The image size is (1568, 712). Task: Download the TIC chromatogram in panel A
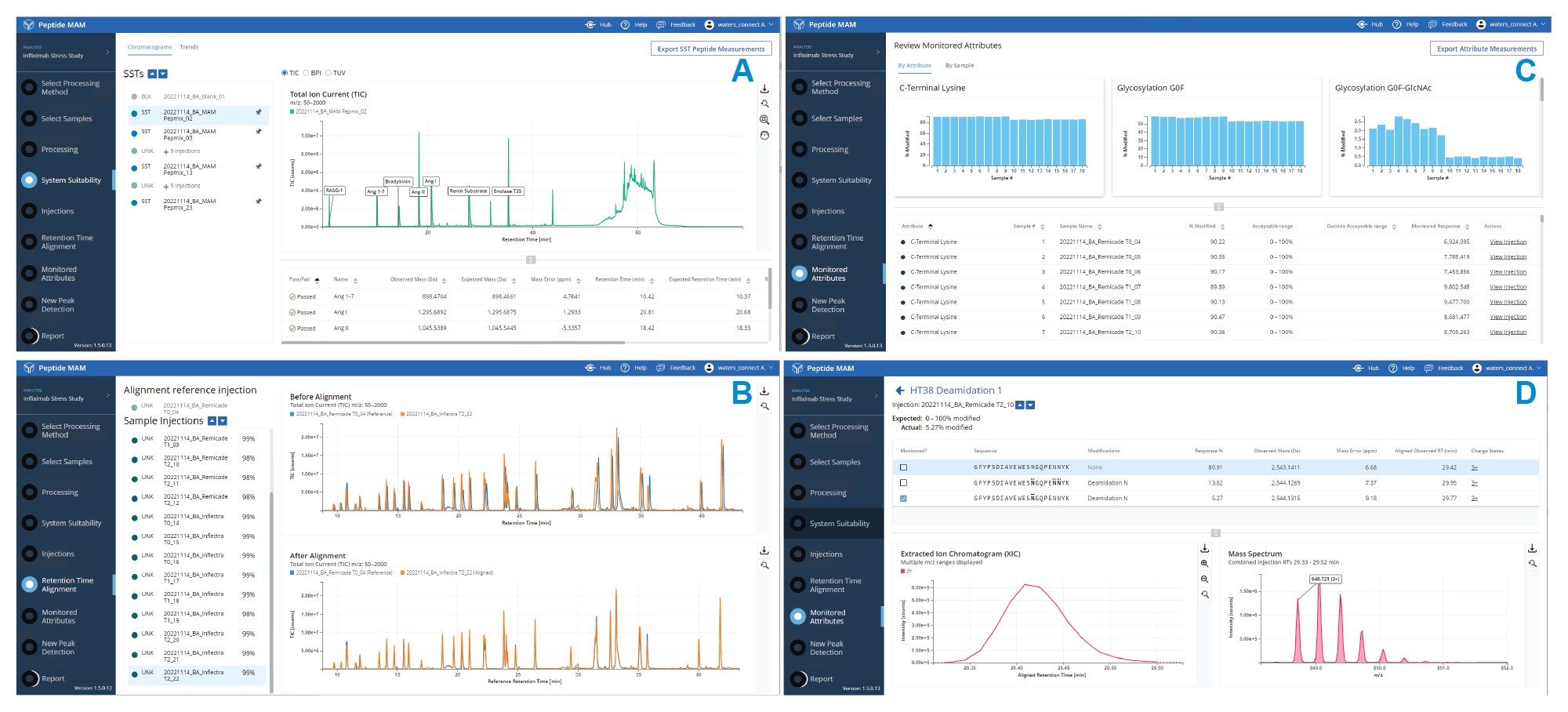click(764, 89)
